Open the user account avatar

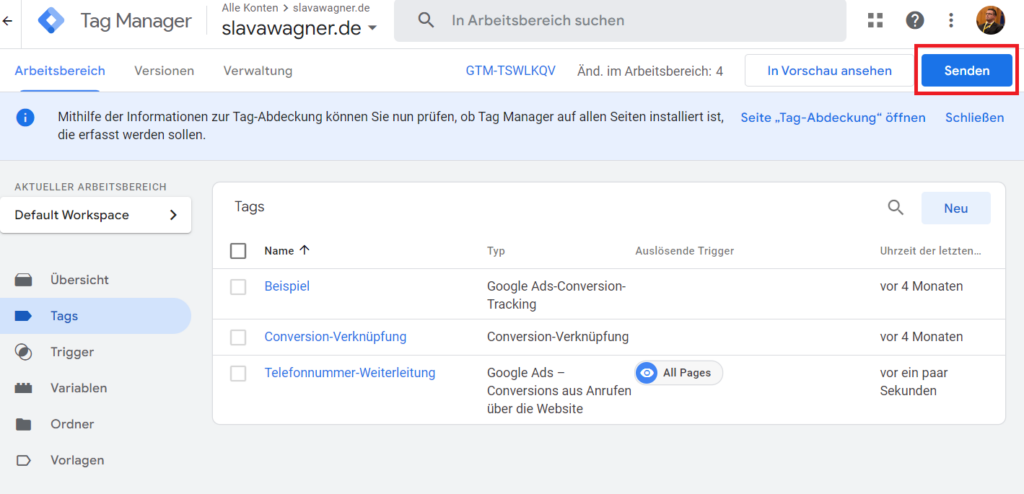[x=990, y=20]
